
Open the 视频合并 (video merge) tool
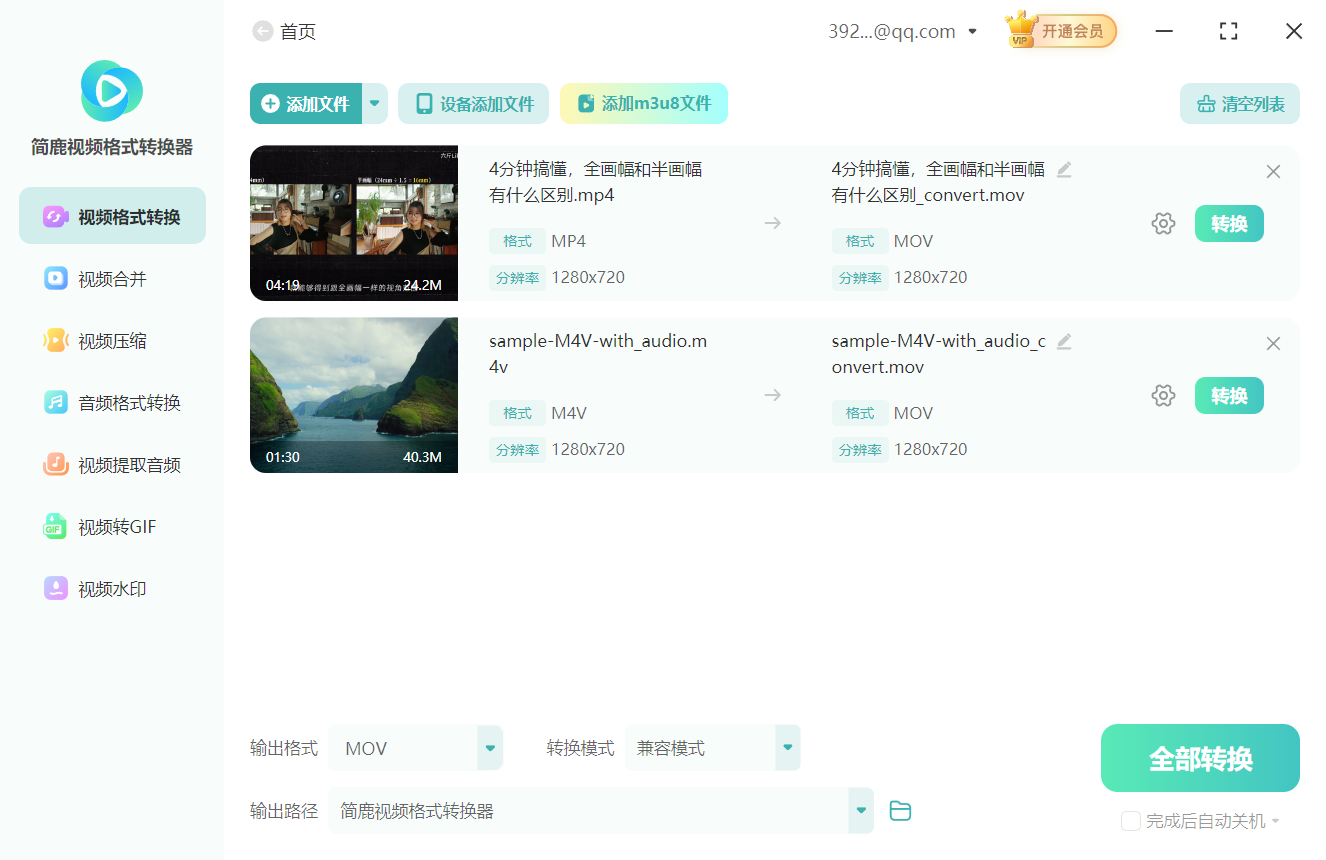tap(111, 278)
